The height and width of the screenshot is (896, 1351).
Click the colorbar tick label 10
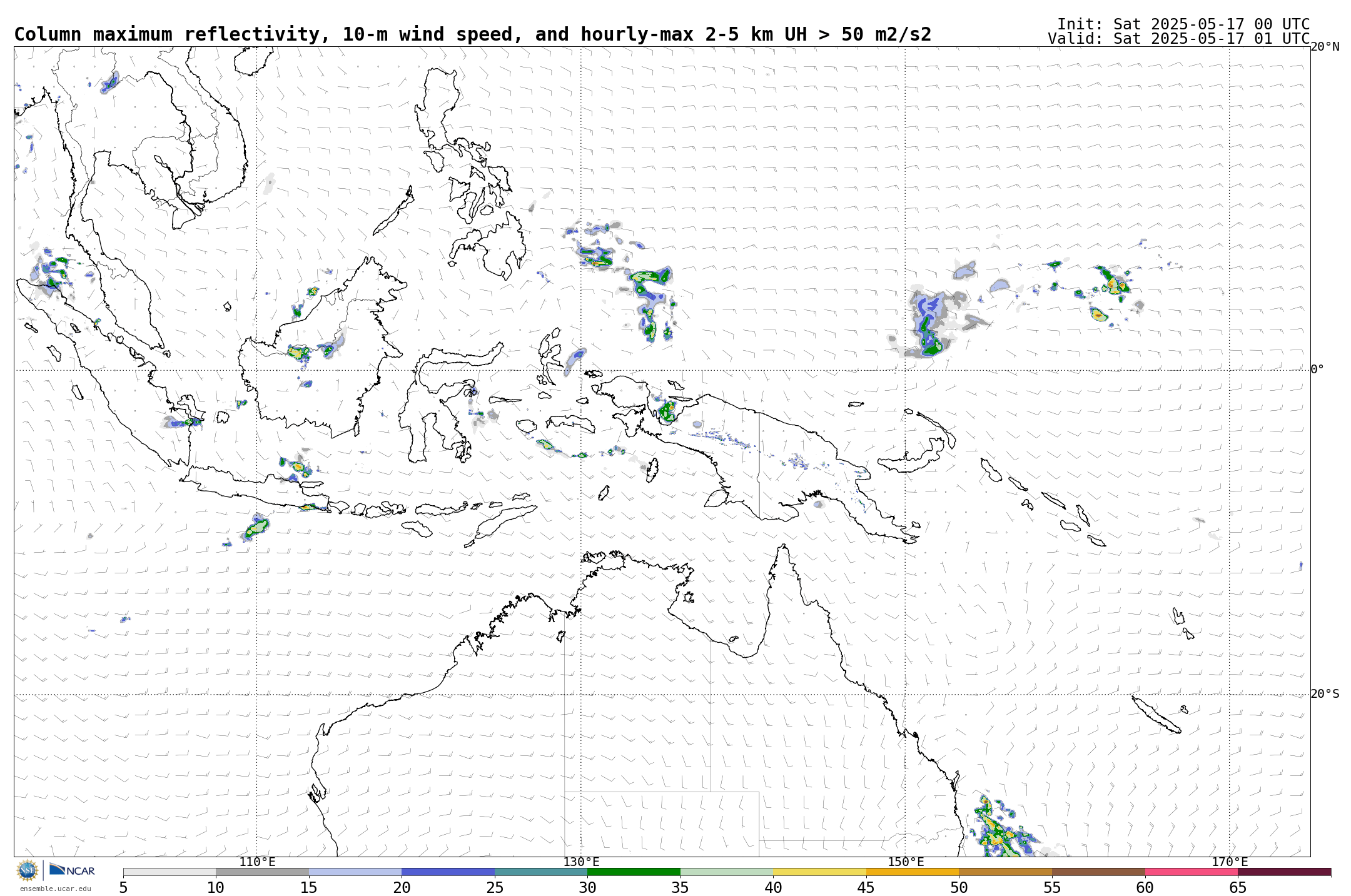[x=216, y=887]
